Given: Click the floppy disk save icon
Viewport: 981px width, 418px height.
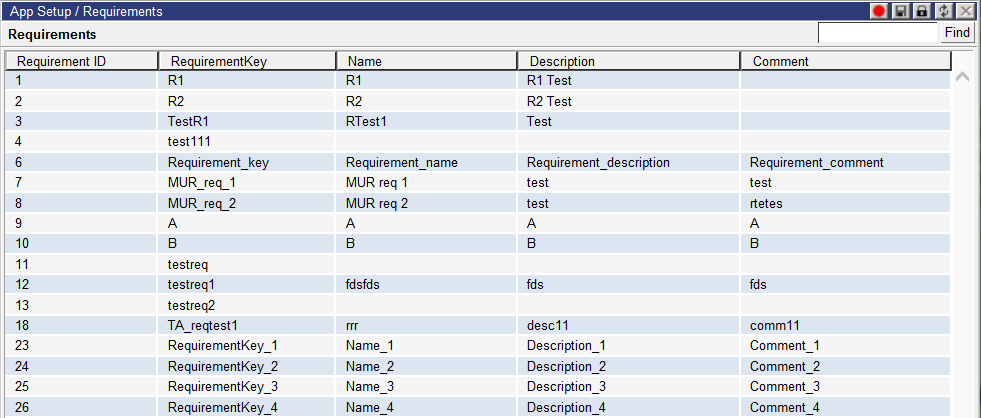Looking at the screenshot, I should point(900,11).
